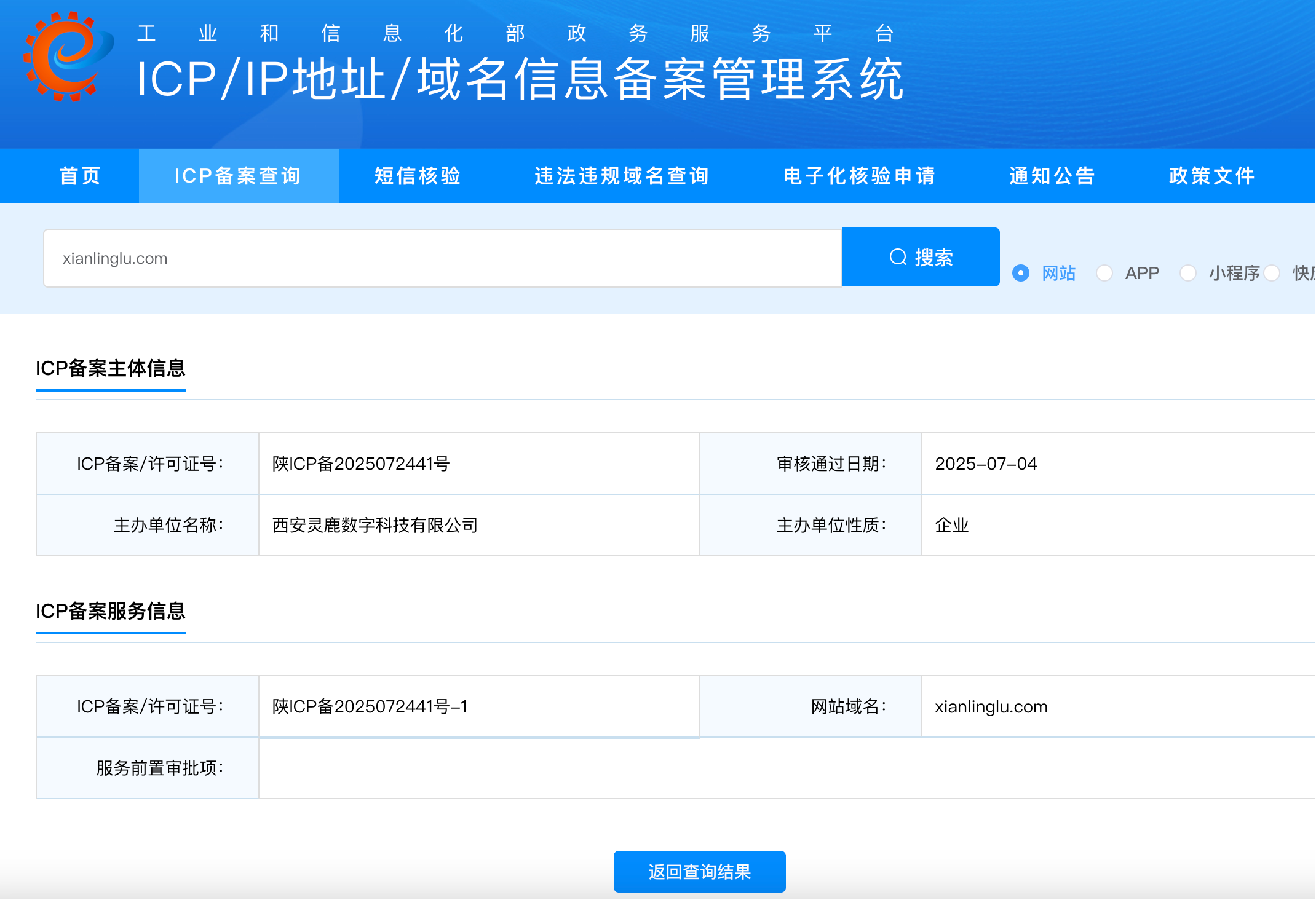1316x900 pixels.
Task: Switch to ICP备案查询 tab
Action: pos(238,176)
